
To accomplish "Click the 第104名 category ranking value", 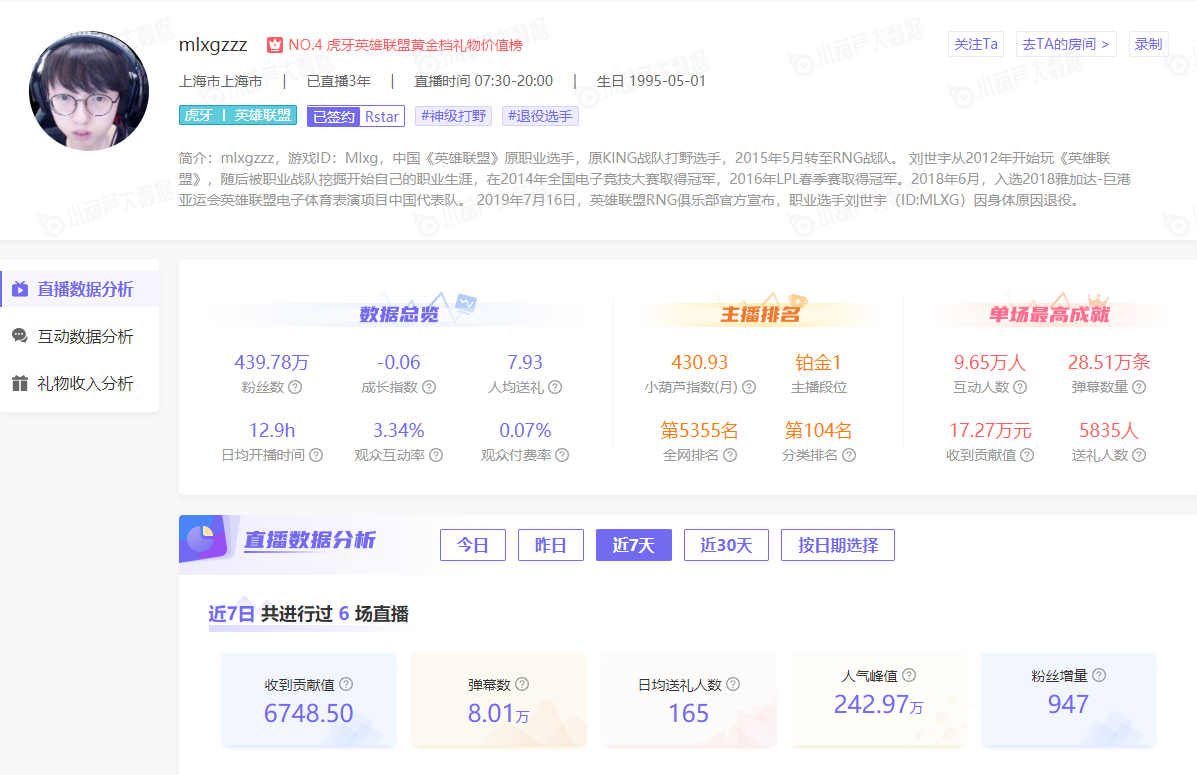I will 818,431.
